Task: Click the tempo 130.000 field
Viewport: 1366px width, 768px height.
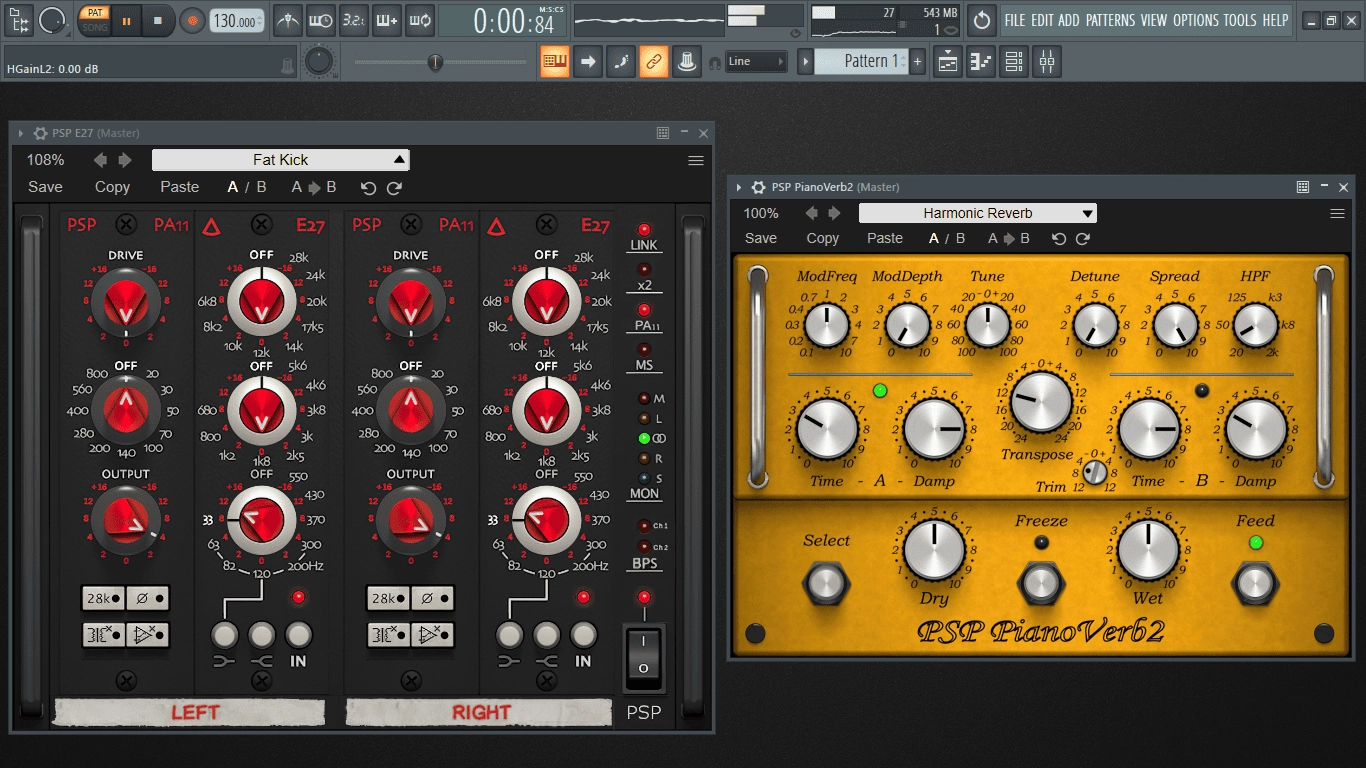Action: [237, 21]
